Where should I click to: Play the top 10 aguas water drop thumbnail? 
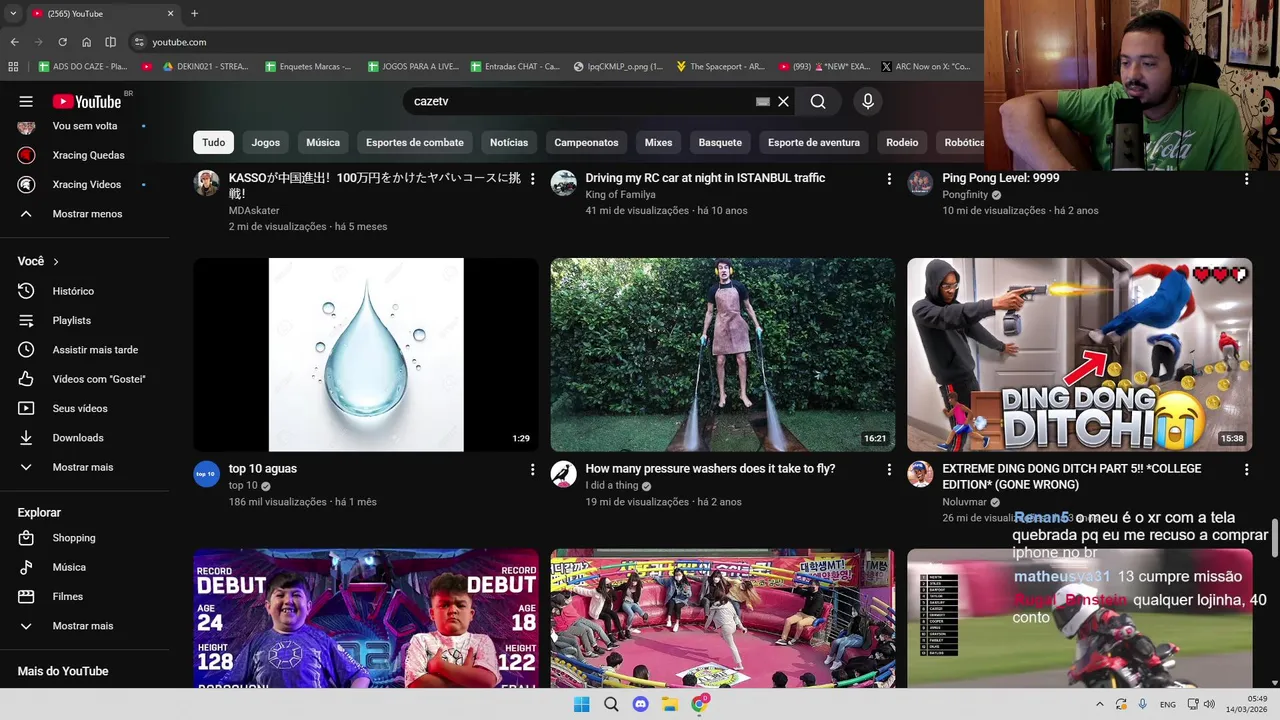pyautogui.click(x=366, y=355)
